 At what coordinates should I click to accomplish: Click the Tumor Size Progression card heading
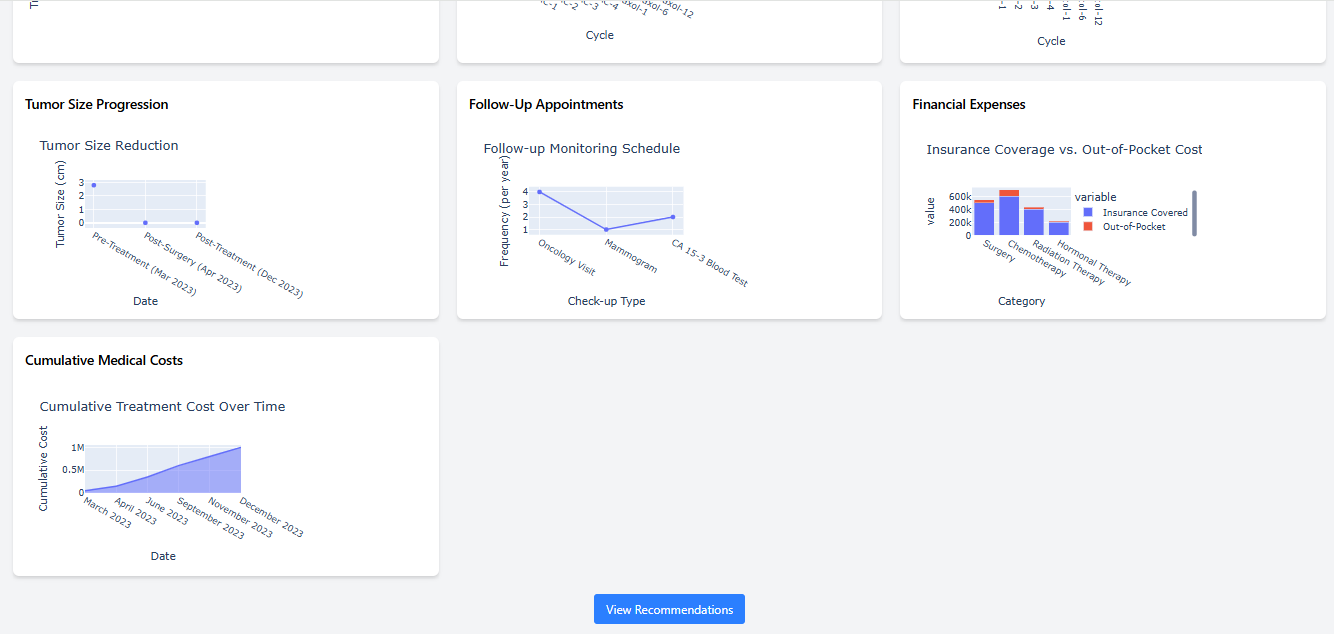97,104
